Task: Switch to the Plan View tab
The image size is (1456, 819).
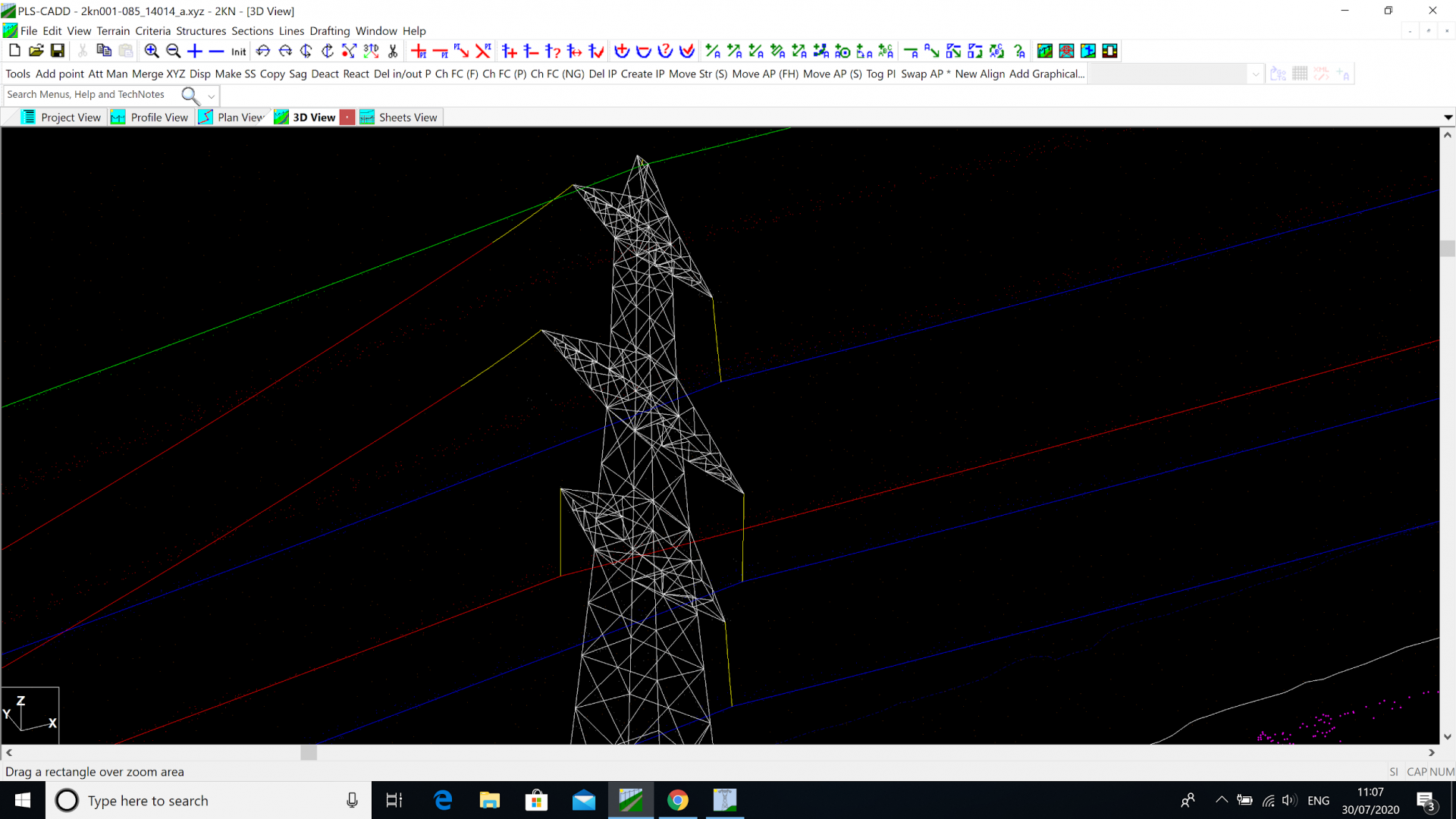Action: (x=232, y=118)
